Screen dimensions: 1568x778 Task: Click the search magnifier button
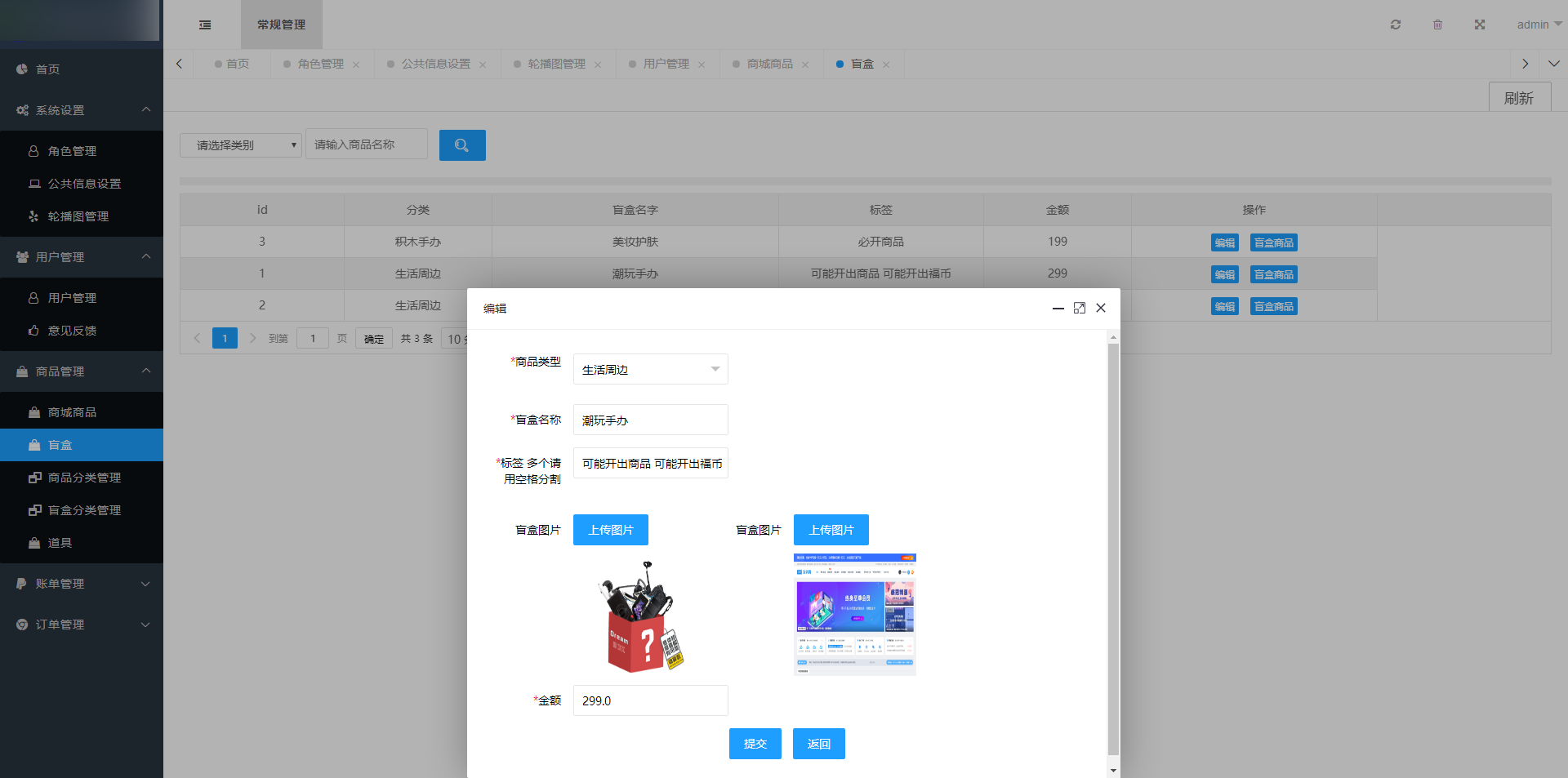(x=461, y=144)
